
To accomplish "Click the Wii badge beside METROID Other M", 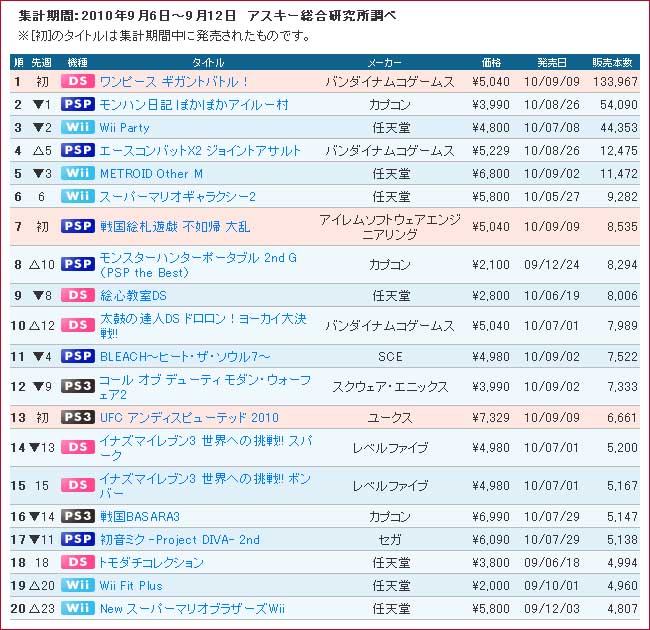I will (x=78, y=173).
